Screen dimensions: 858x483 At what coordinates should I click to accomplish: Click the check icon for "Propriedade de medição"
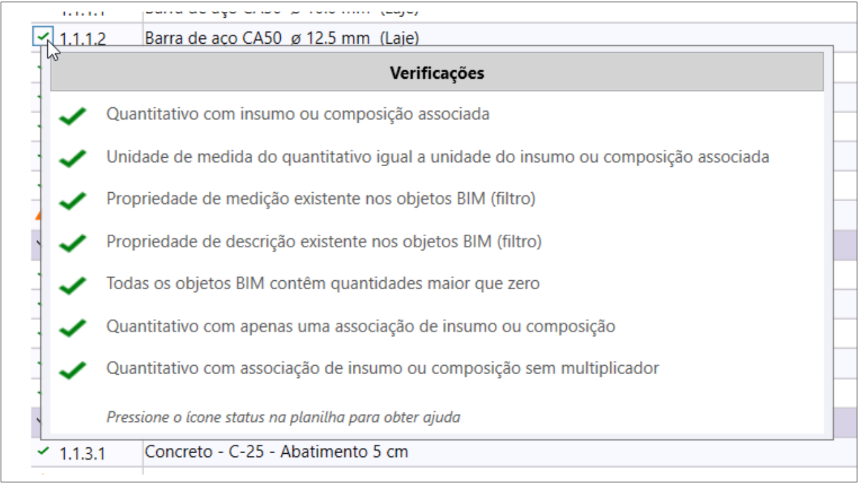72,200
